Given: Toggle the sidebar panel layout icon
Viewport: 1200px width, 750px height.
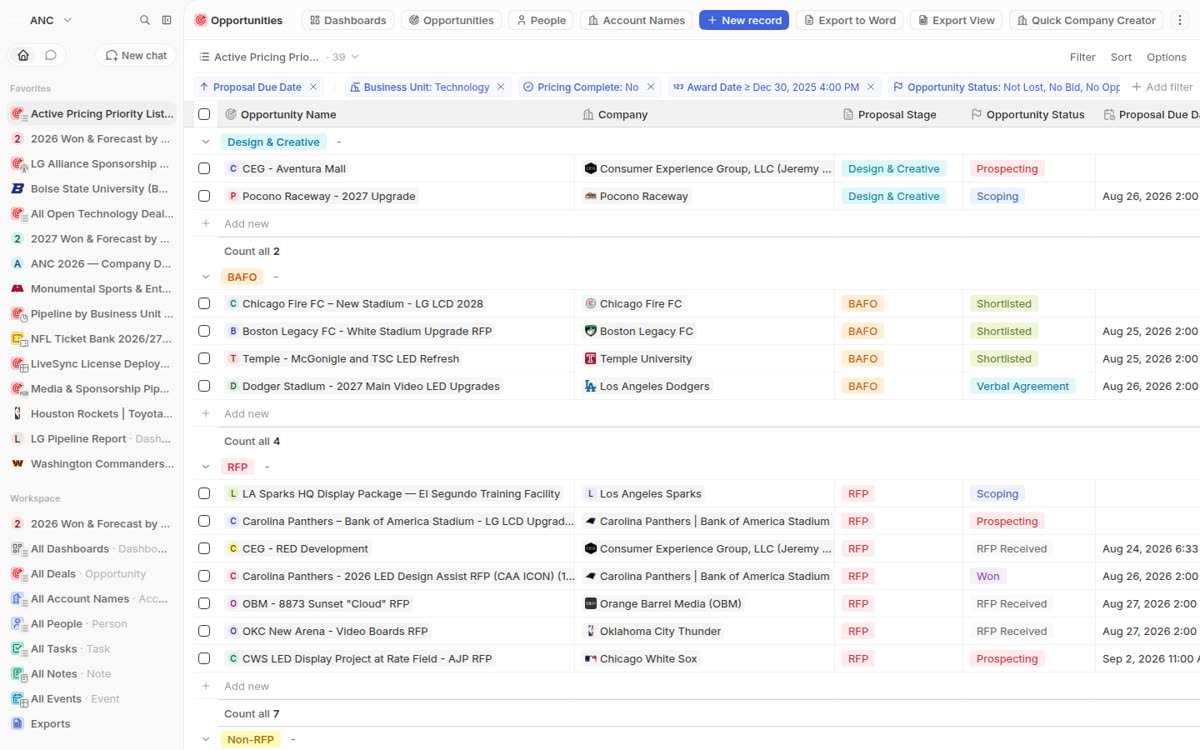Looking at the screenshot, I should tap(167, 20).
